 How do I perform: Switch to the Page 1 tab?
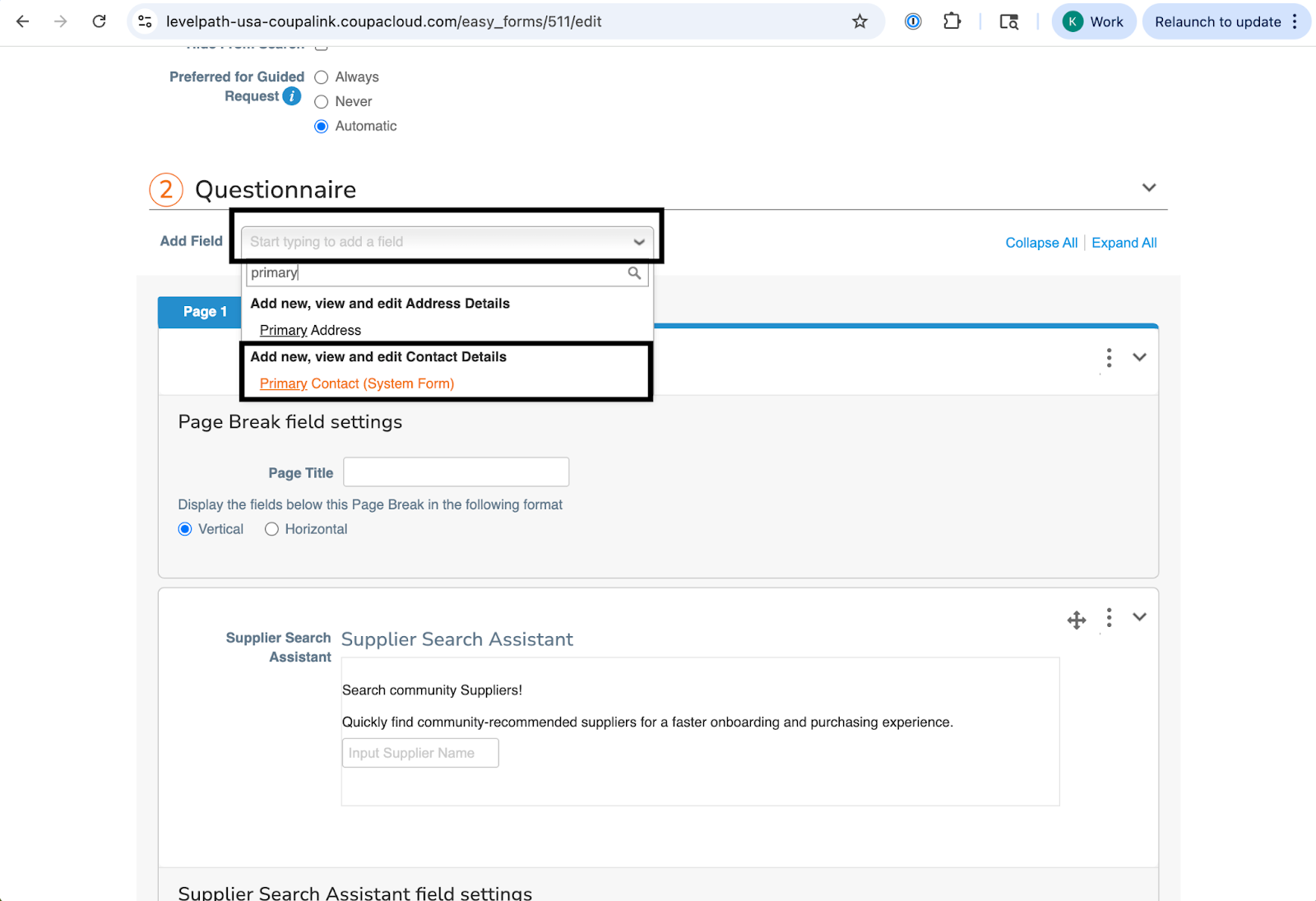(205, 312)
